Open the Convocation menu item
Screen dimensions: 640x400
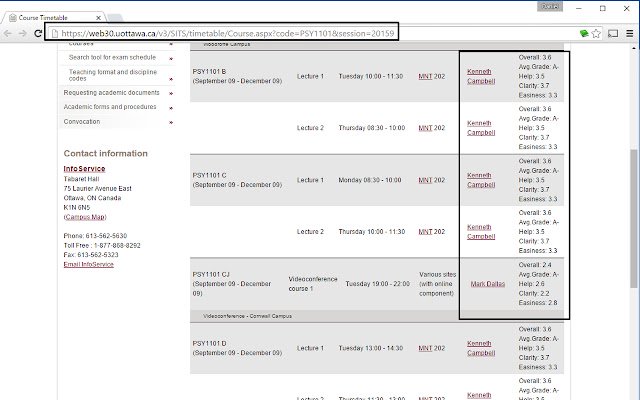coord(82,122)
